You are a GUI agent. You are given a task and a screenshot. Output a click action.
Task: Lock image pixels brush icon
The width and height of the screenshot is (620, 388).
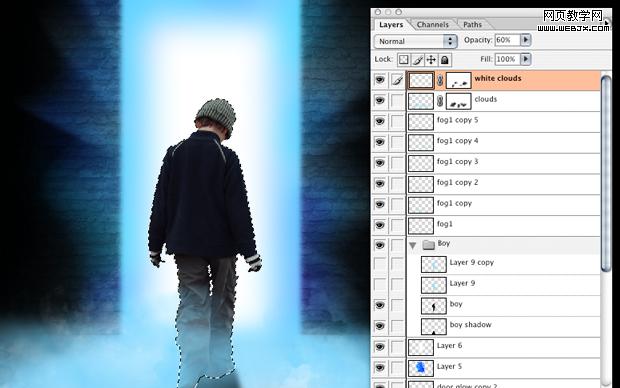point(417,60)
